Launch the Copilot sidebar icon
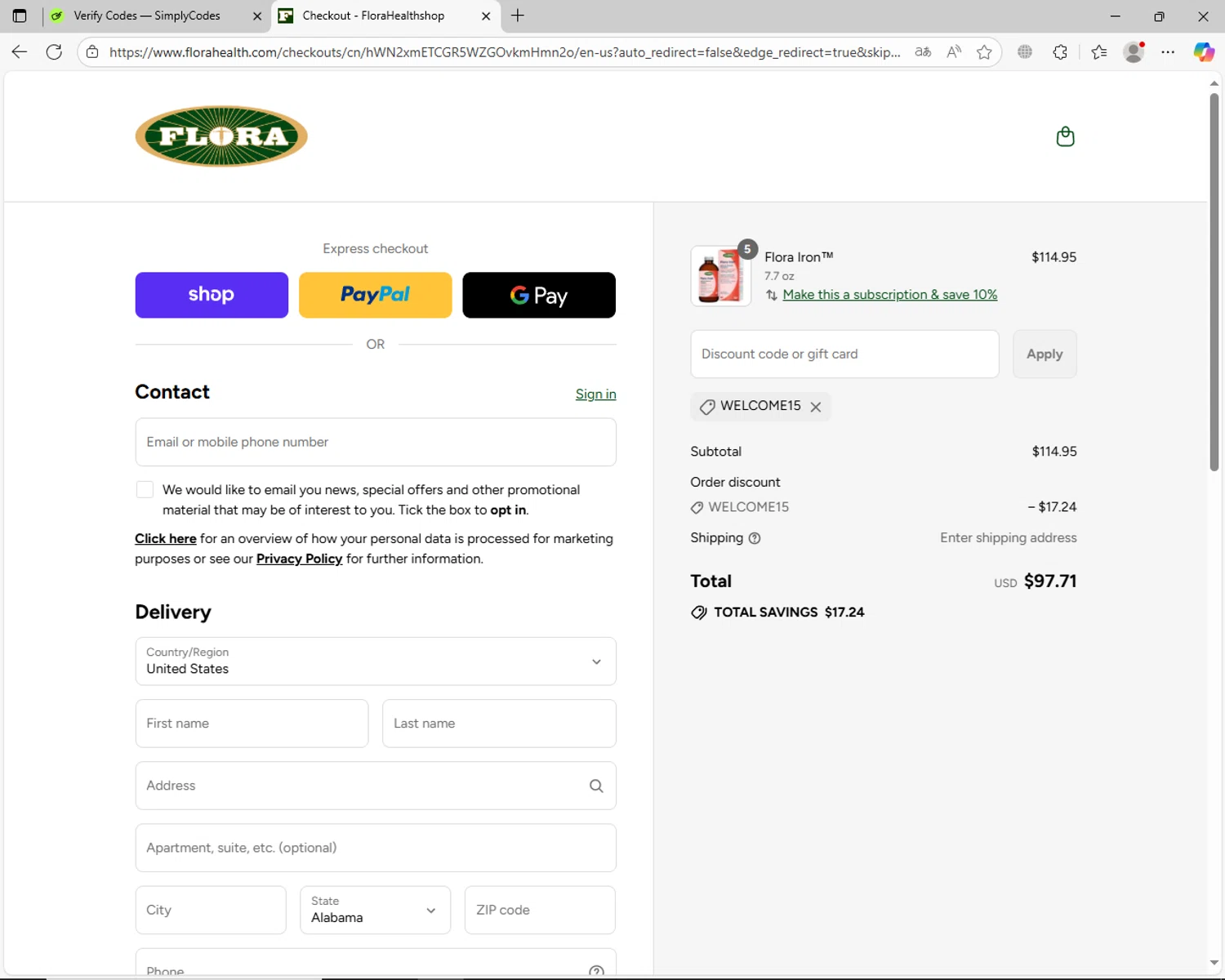1225x980 pixels. tap(1204, 52)
